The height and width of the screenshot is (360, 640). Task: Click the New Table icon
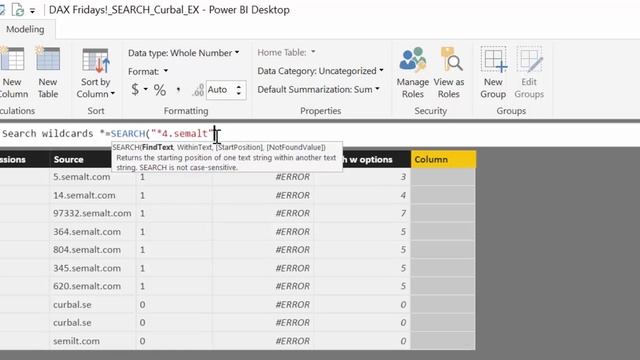48,59
